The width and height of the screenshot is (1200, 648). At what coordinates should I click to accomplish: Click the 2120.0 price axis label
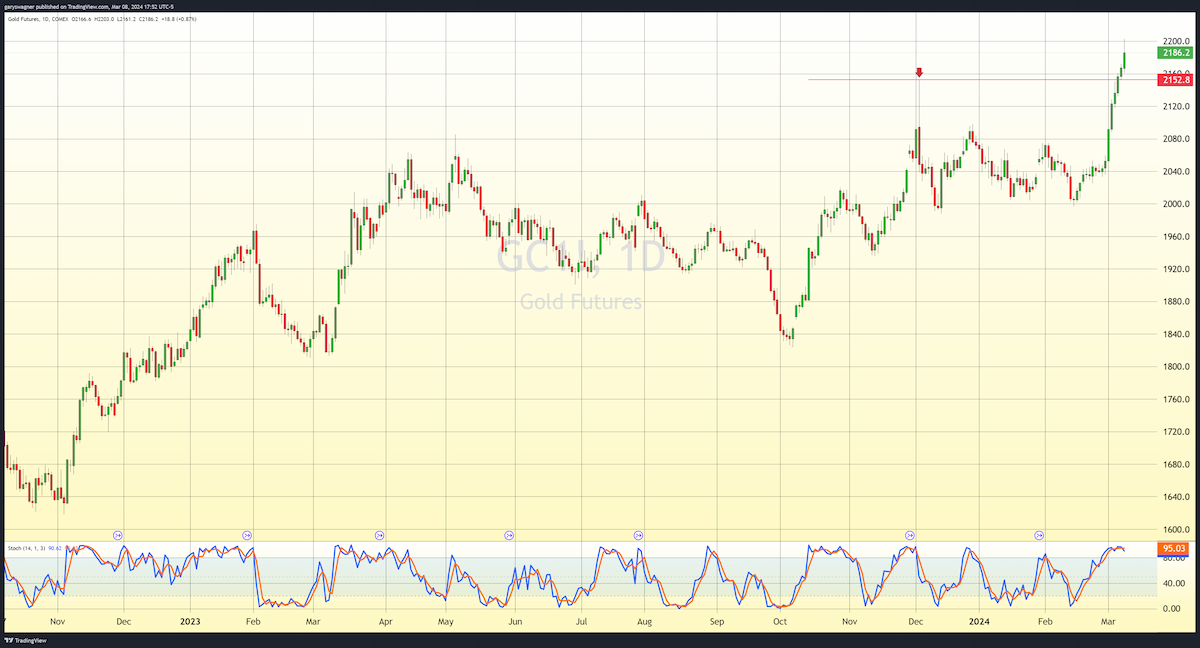1175,106
